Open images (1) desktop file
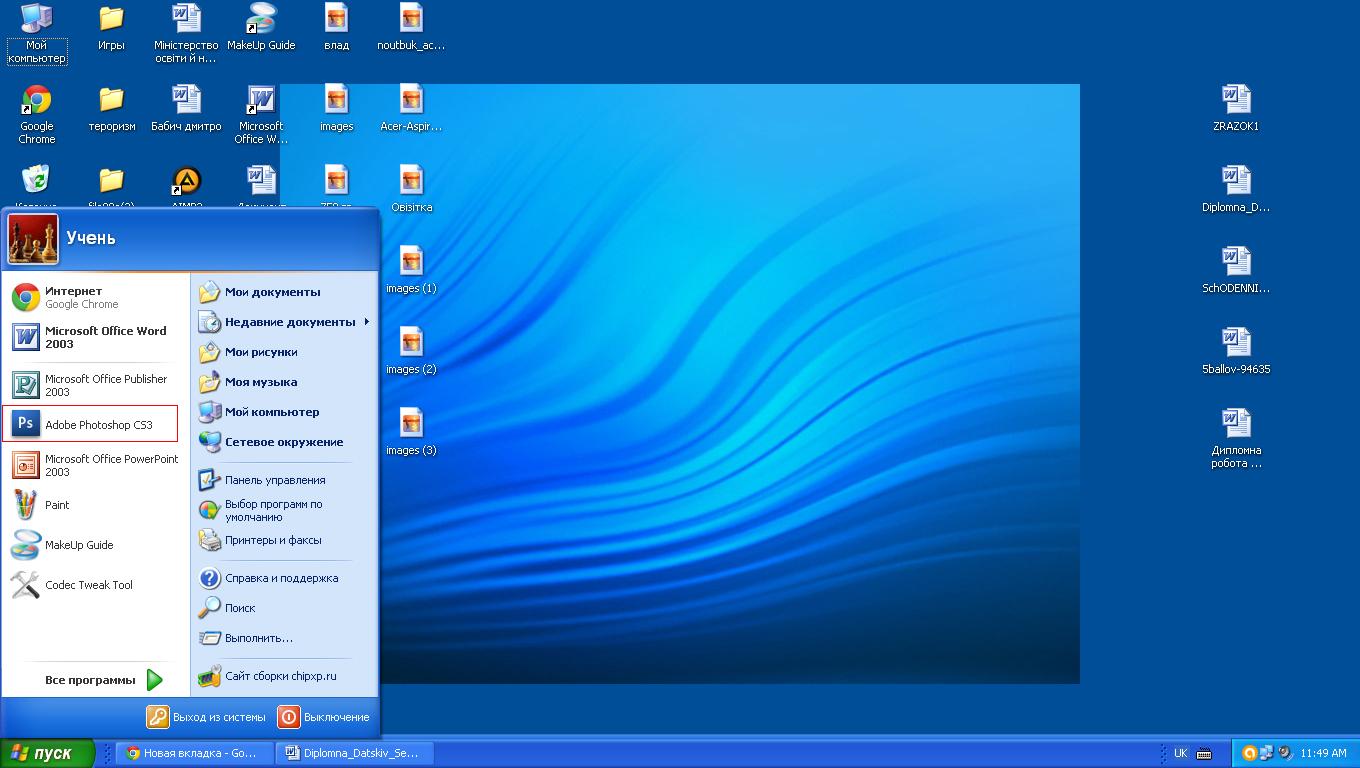This screenshot has height=768, width=1360. 411,271
